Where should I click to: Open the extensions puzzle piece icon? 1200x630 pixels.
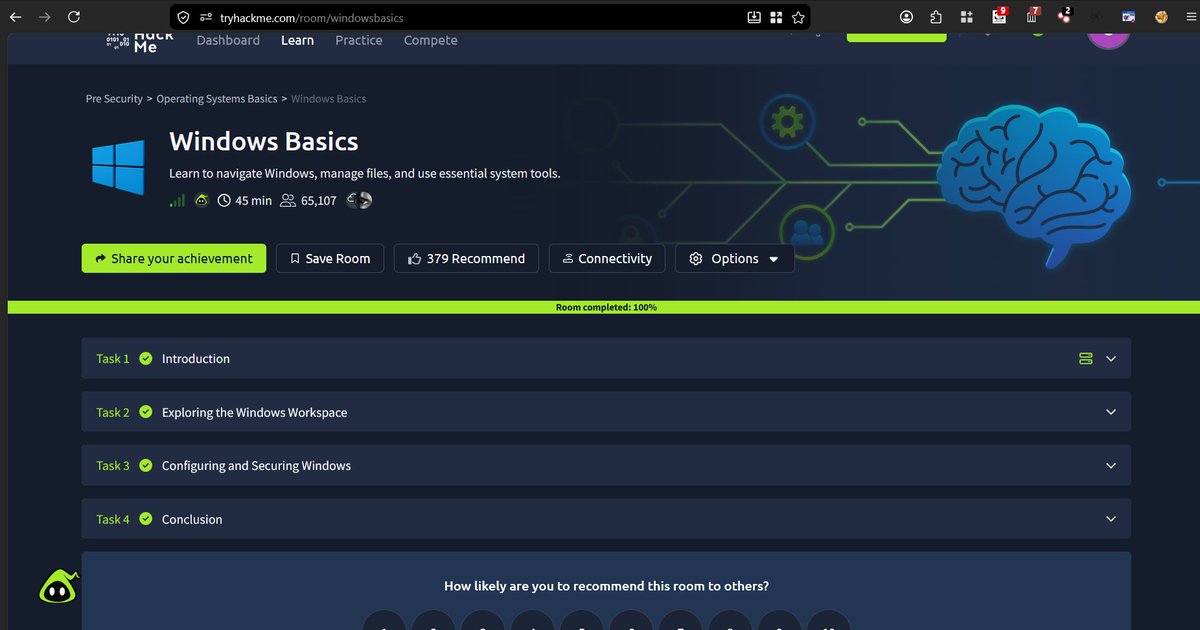(x=936, y=17)
